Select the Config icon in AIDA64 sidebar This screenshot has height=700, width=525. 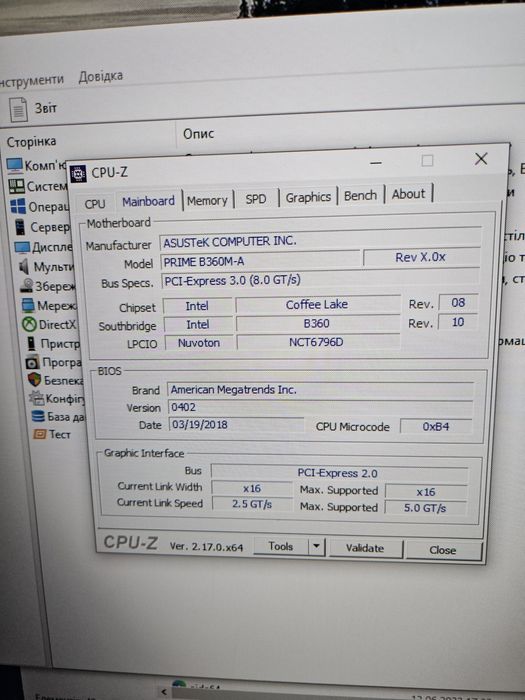(36, 398)
